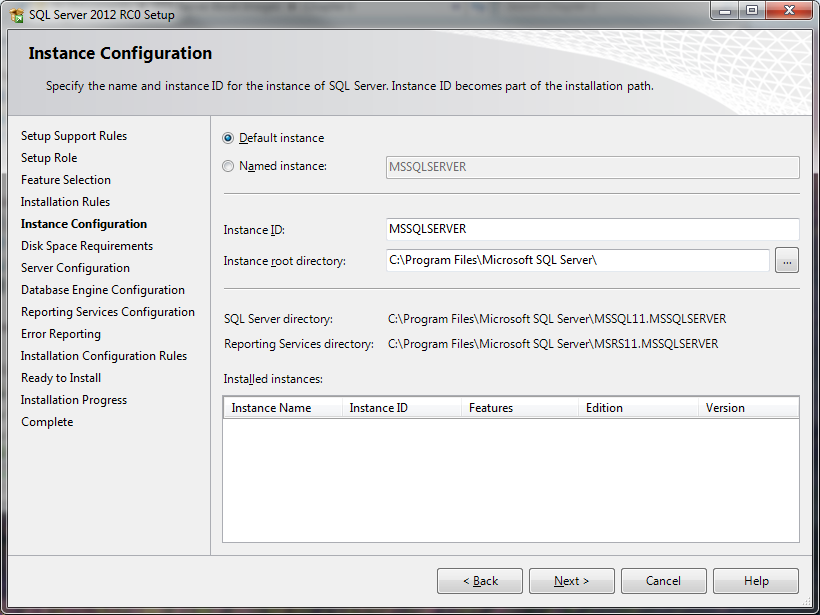Image resolution: width=820 pixels, height=615 pixels.
Task: Click the Edition column header
Action: click(x=639, y=408)
